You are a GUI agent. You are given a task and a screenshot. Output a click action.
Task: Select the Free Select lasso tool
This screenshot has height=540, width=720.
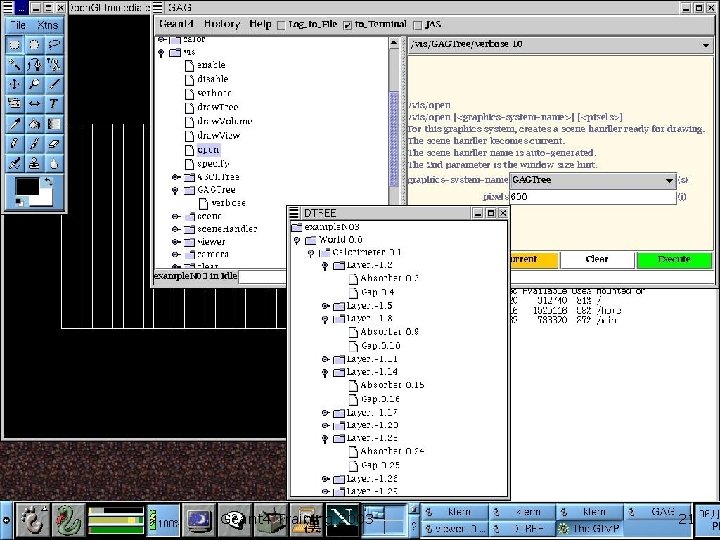(x=54, y=44)
